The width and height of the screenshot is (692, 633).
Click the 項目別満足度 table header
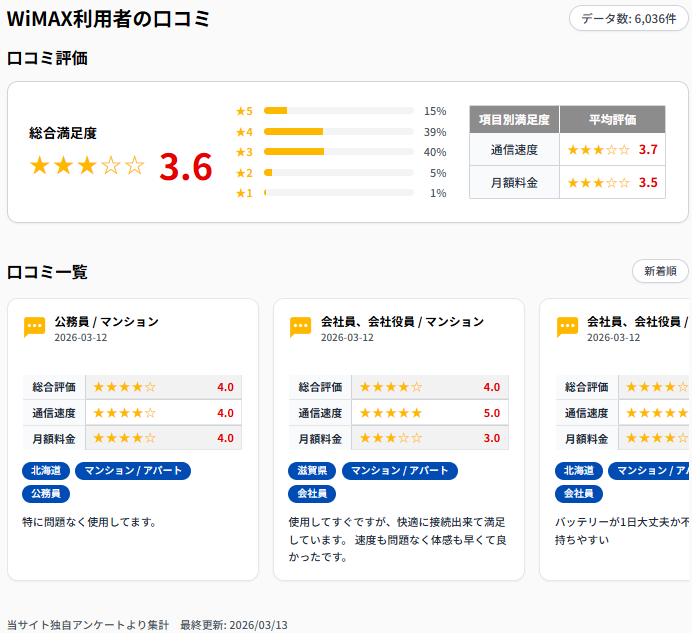pos(514,119)
